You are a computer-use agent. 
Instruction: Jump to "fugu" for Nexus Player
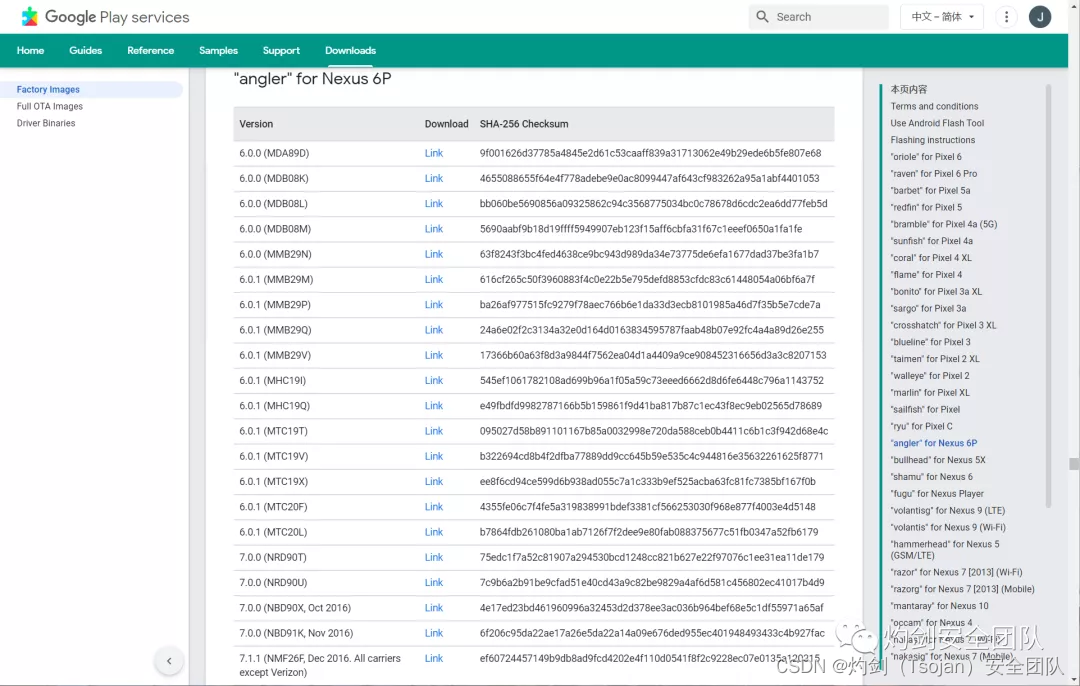tap(937, 494)
